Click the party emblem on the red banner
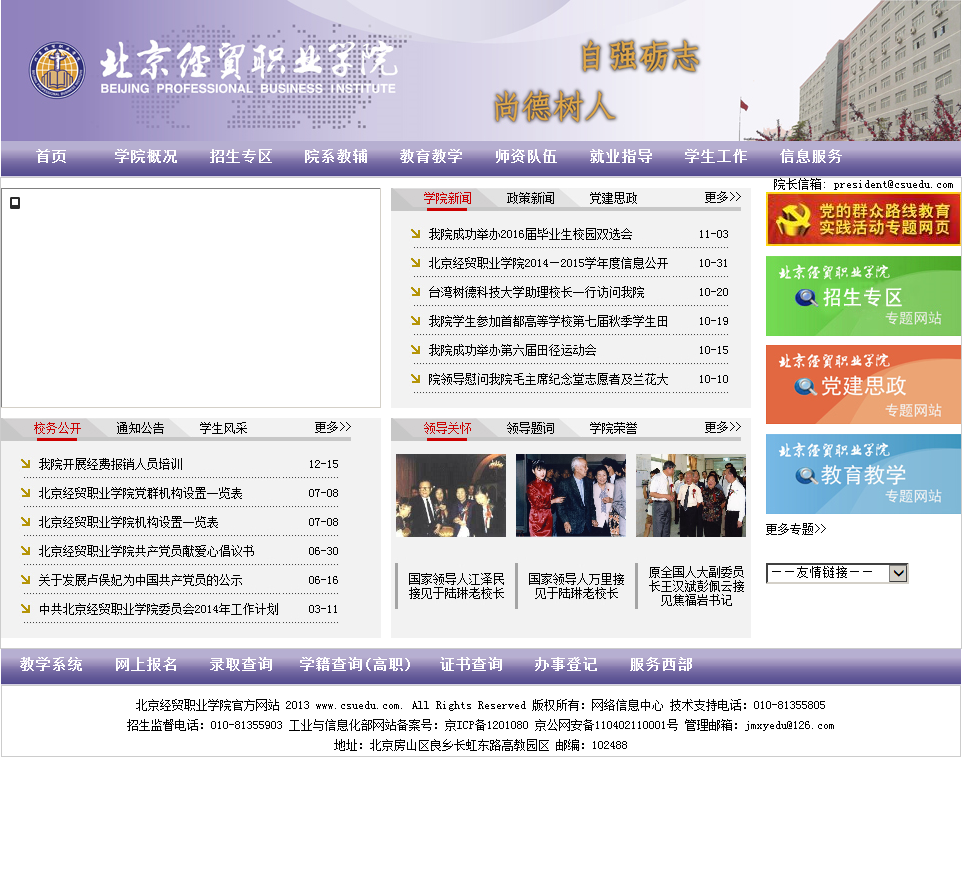 [793, 219]
